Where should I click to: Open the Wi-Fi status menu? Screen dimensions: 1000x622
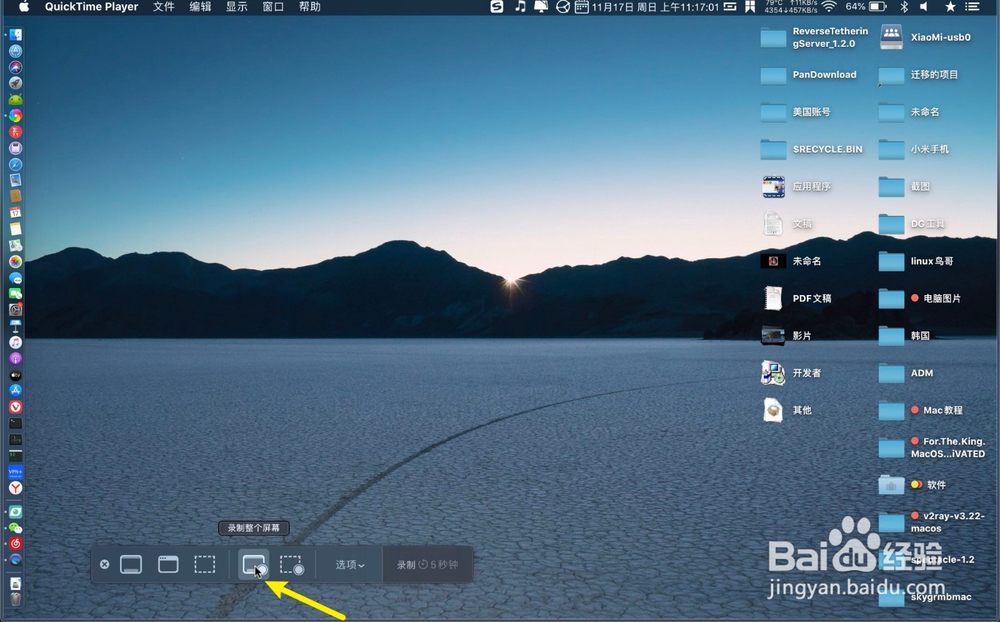click(x=829, y=6)
